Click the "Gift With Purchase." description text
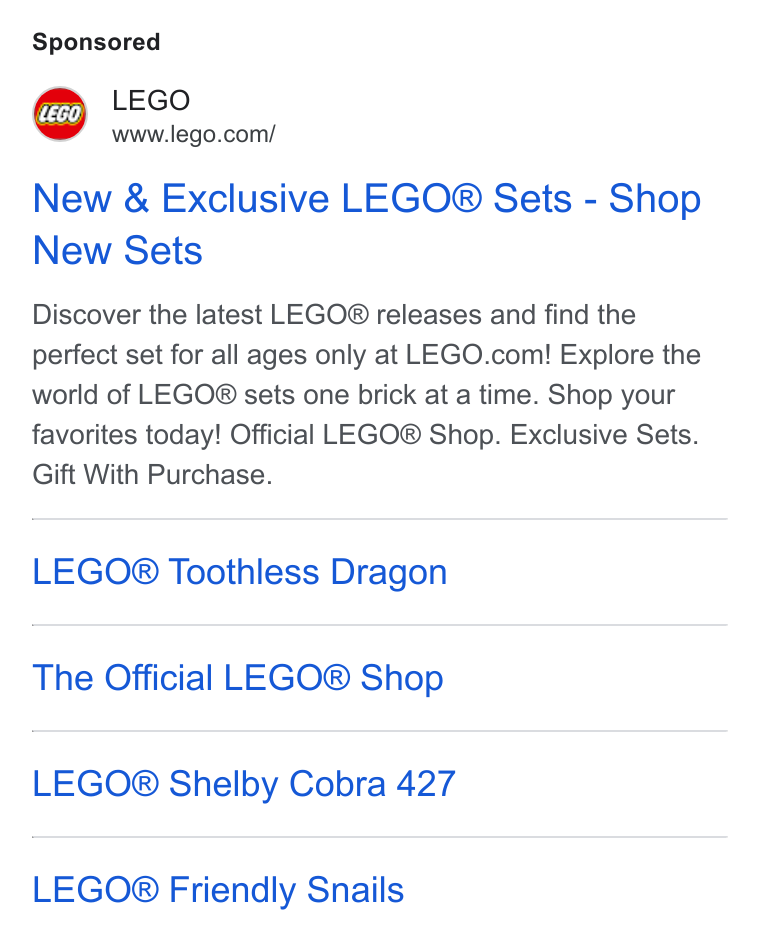 [x=153, y=475]
